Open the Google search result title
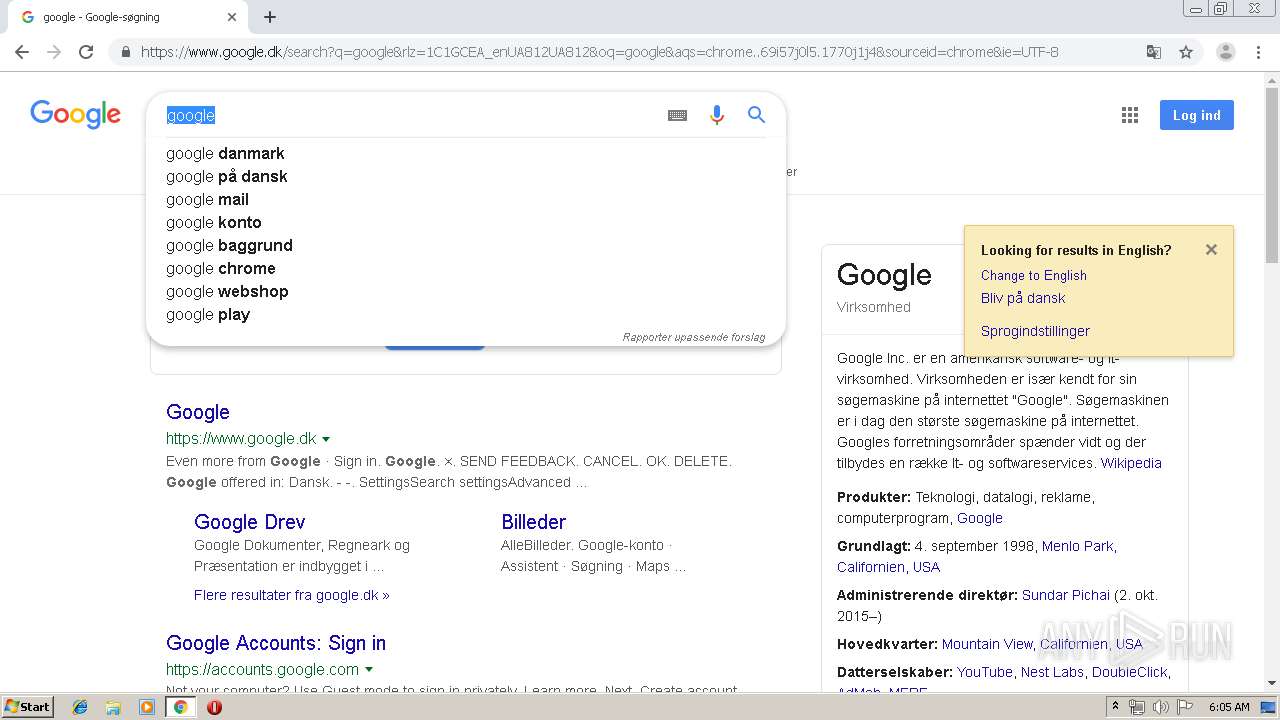The image size is (1280, 720). click(198, 412)
